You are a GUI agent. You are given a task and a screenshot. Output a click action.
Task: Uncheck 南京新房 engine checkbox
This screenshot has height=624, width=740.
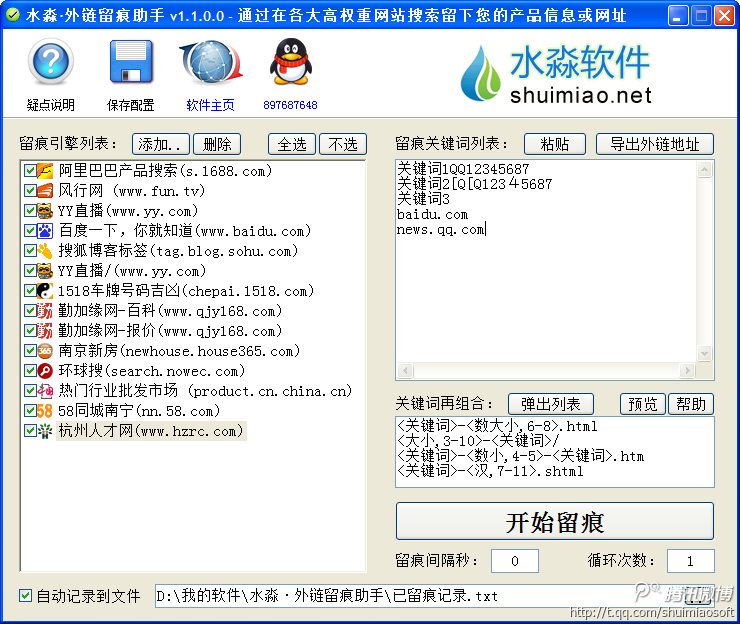[30, 351]
